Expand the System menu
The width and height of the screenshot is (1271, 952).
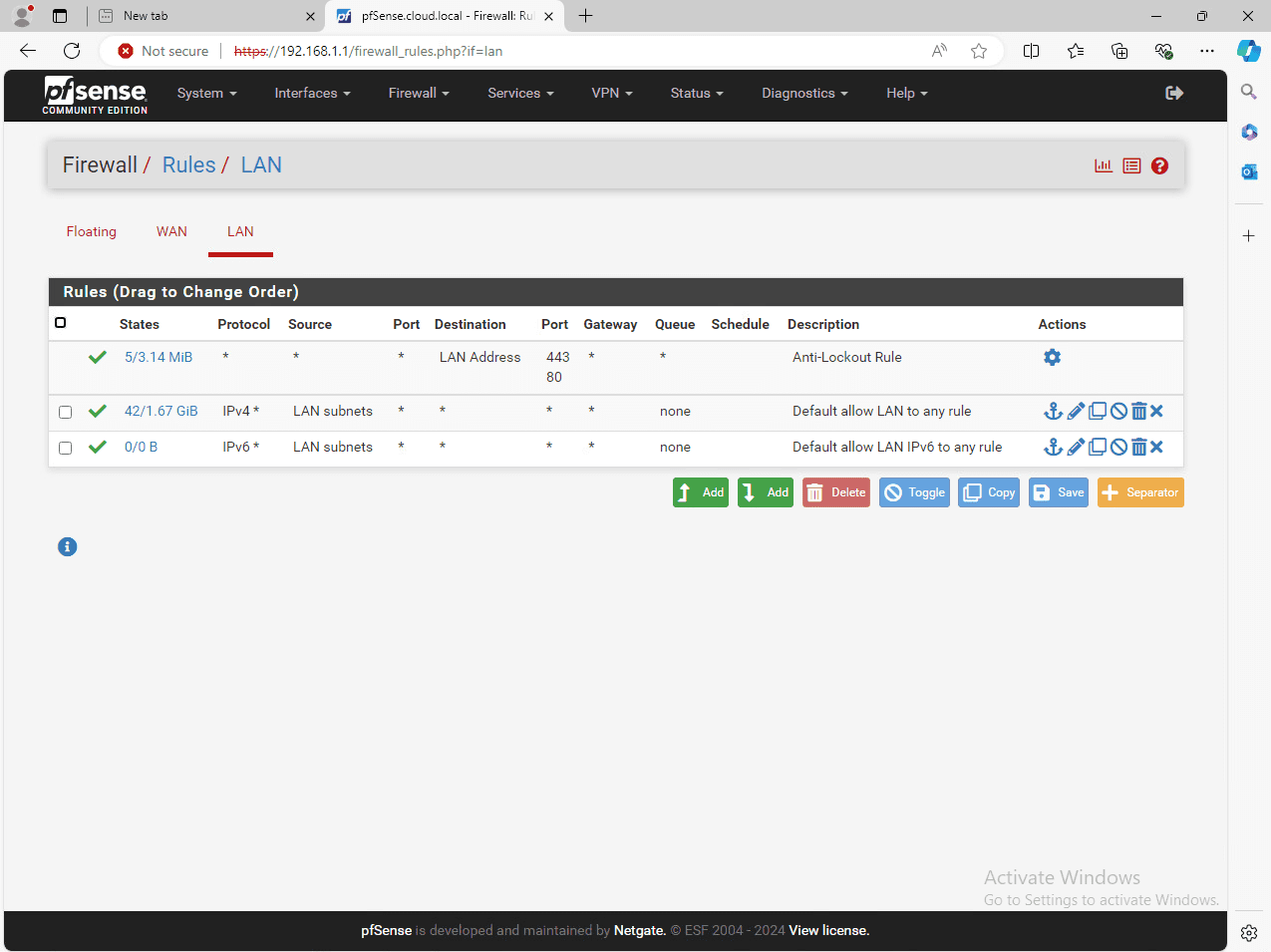(207, 93)
